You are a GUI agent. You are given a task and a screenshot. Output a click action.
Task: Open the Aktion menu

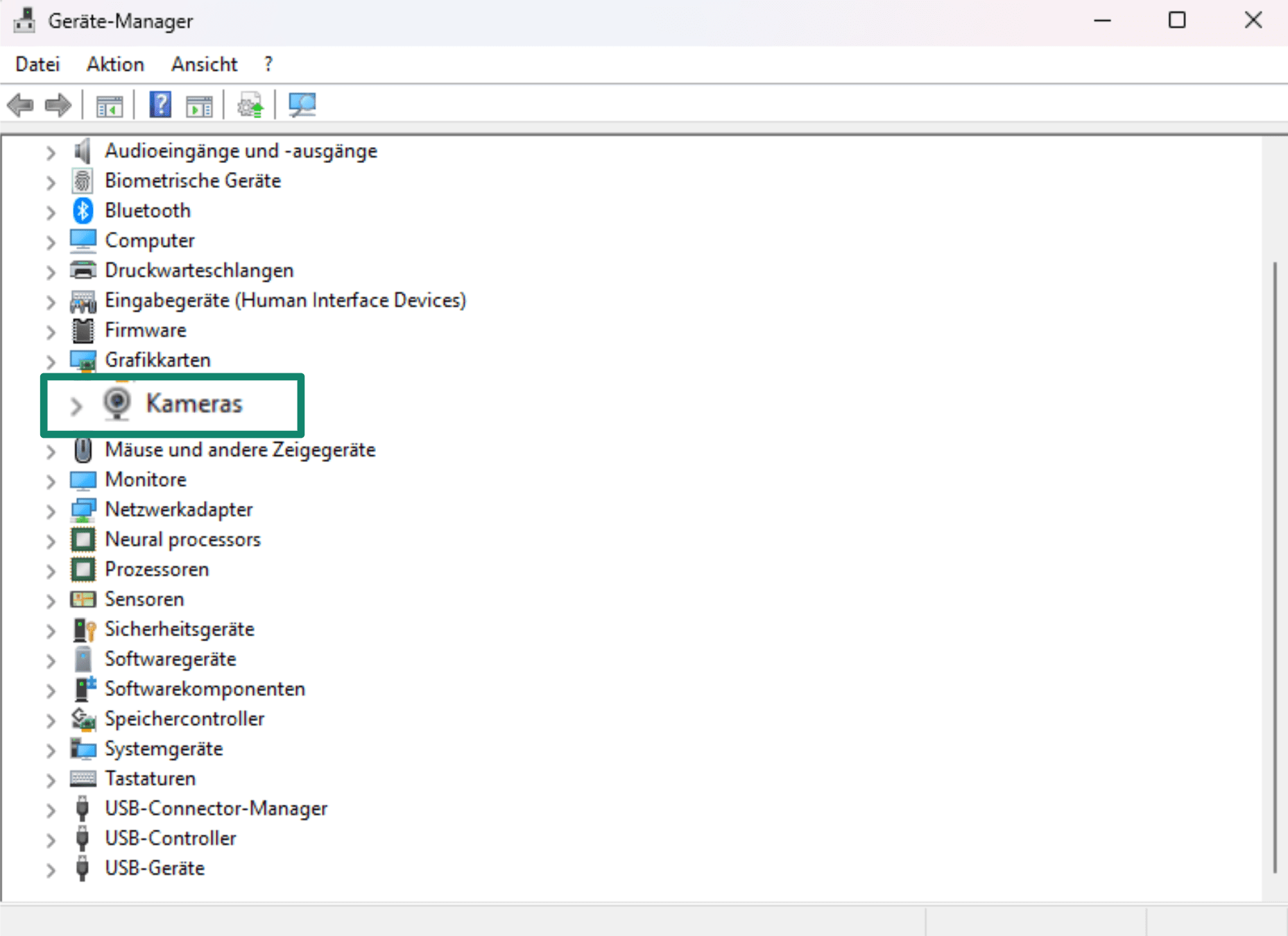pos(115,65)
